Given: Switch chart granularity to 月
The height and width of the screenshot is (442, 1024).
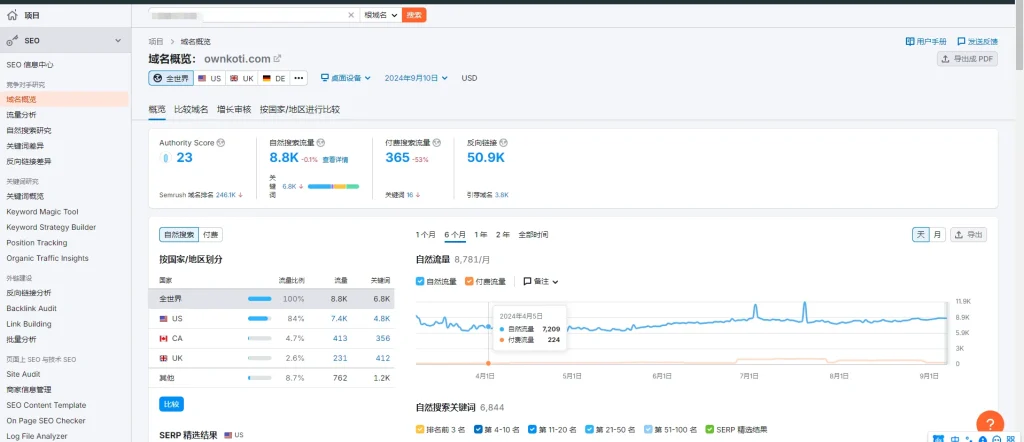Looking at the screenshot, I should [937, 234].
